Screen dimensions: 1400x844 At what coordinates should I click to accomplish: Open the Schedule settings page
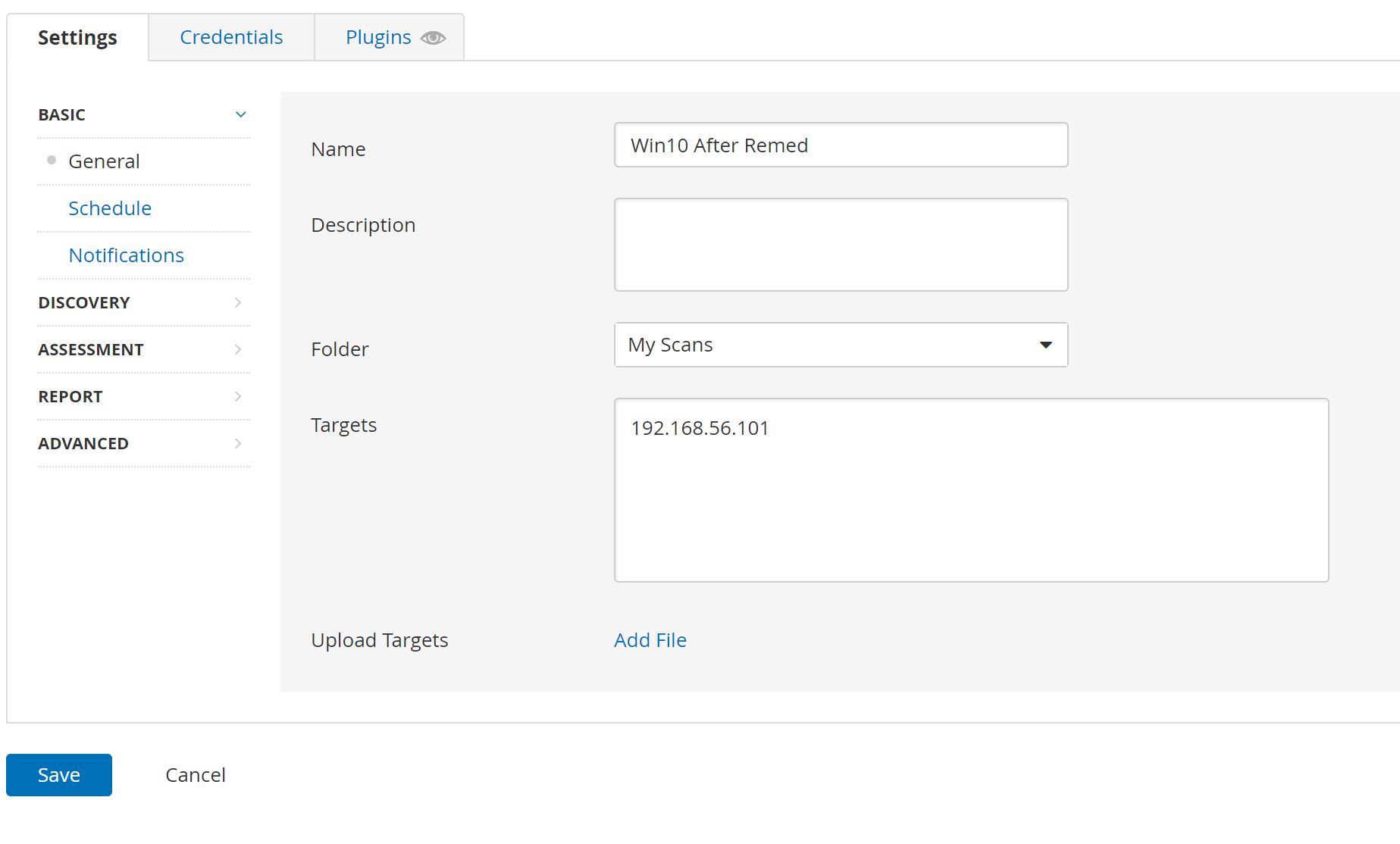pyautogui.click(x=110, y=208)
